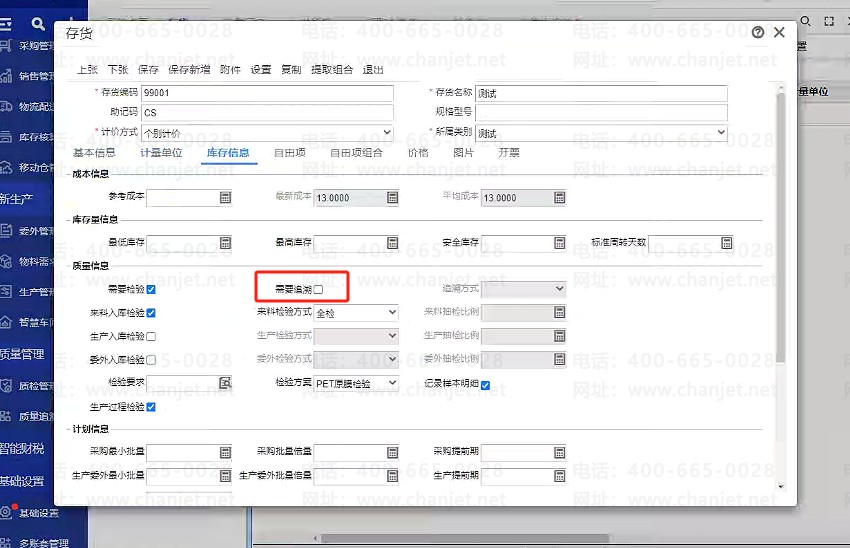Click fullscreen icon at top right

coord(829,21)
